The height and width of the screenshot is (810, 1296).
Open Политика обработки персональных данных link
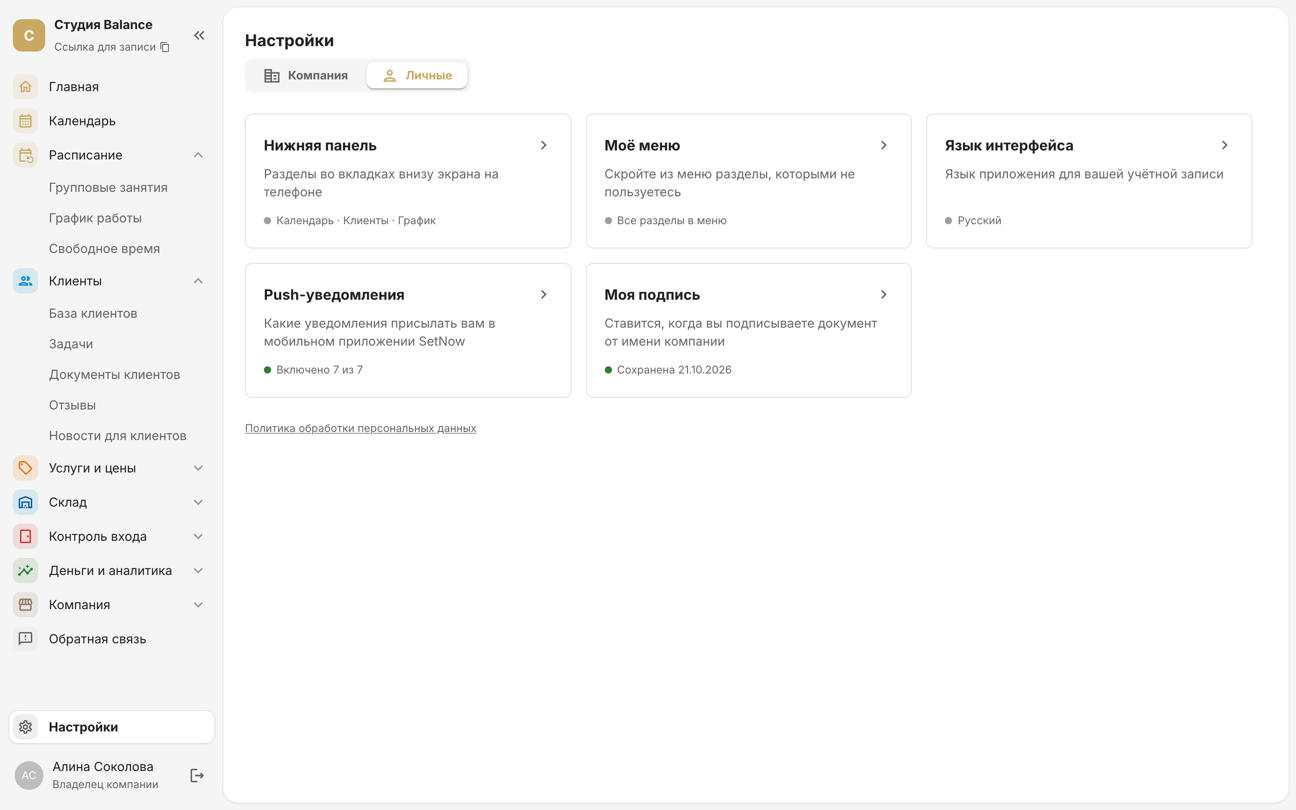point(361,428)
